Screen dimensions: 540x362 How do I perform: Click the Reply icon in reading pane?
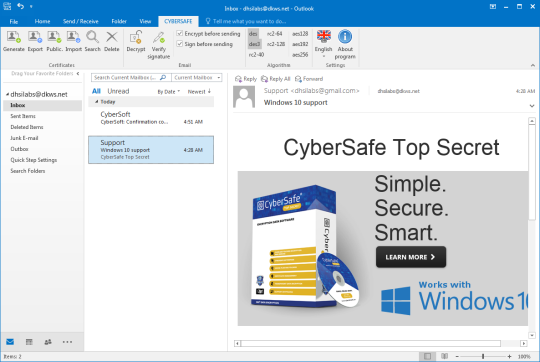point(238,79)
